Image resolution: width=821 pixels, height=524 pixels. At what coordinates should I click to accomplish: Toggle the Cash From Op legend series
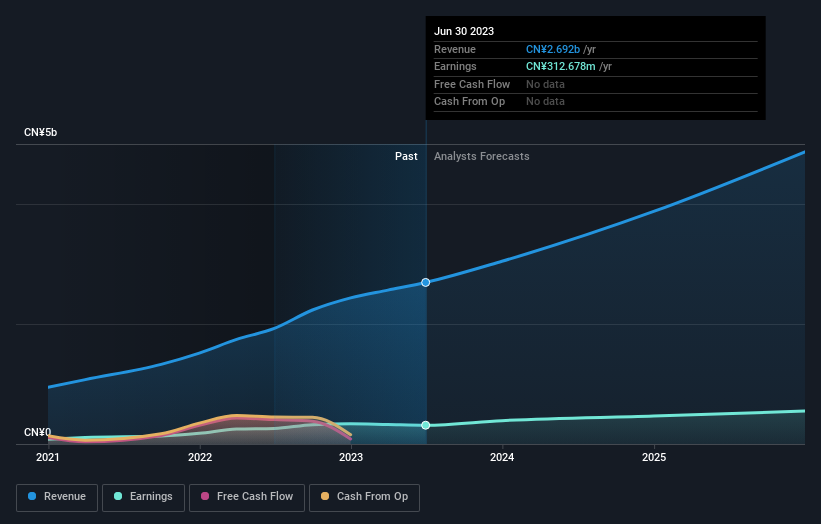click(x=364, y=497)
